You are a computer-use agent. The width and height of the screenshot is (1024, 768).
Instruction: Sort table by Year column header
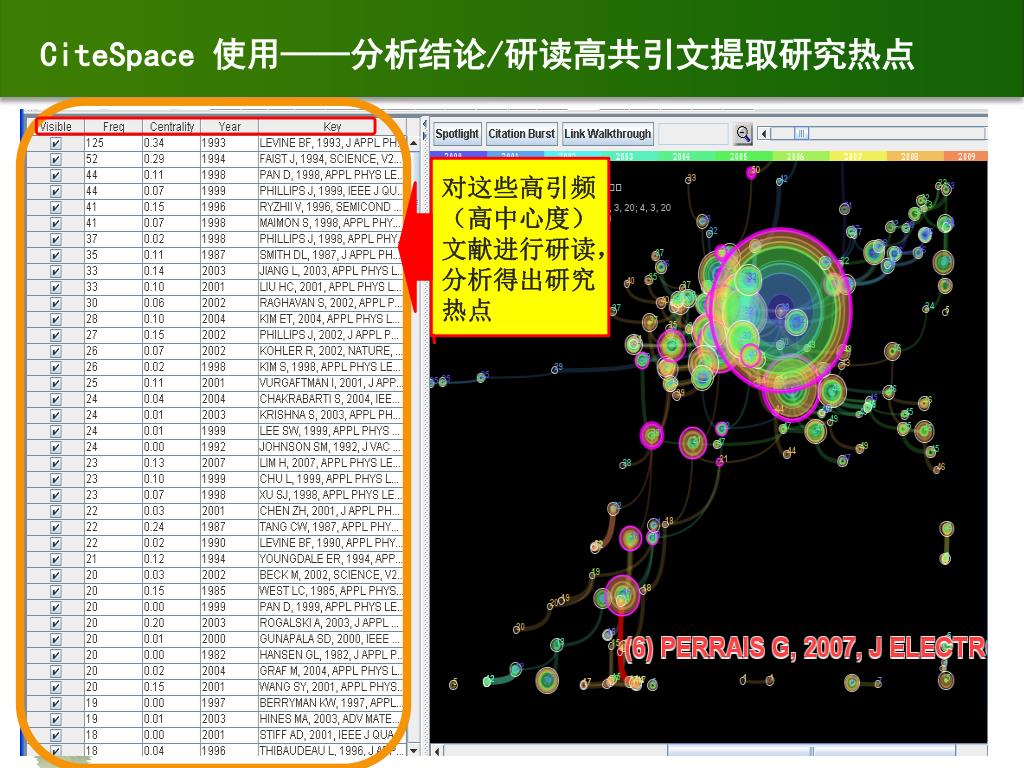coord(229,127)
